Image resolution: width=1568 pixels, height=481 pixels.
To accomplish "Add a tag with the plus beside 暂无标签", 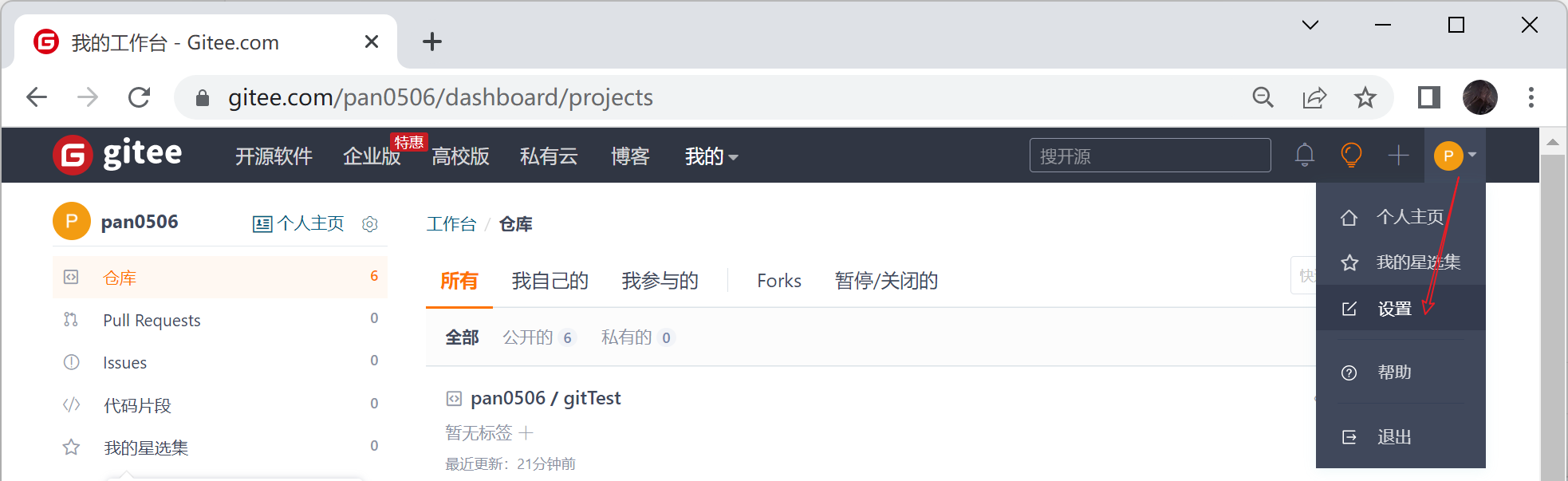I will (526, 433).
